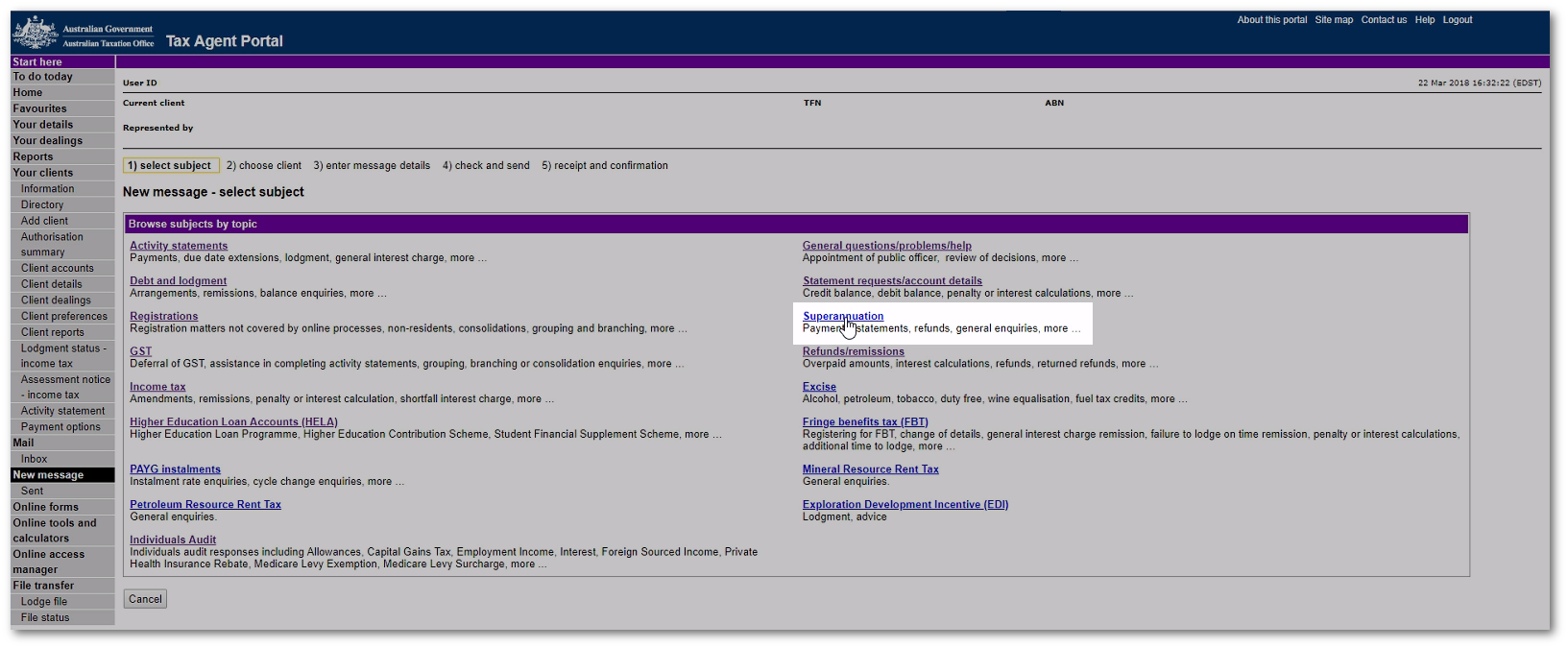Select the Individuals Audit subject
The image size is (1568, 648).
point(173,540)
